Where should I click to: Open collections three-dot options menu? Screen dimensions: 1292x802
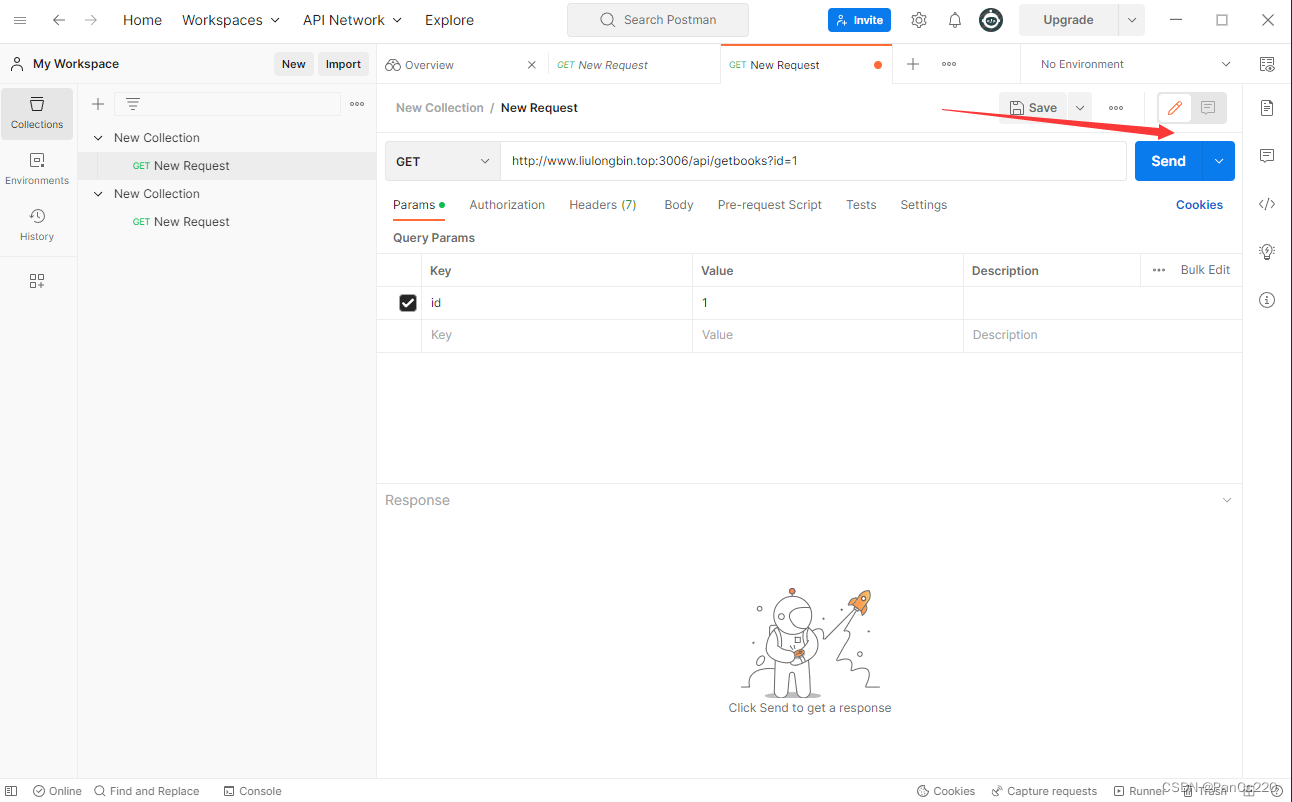point(357,104)
